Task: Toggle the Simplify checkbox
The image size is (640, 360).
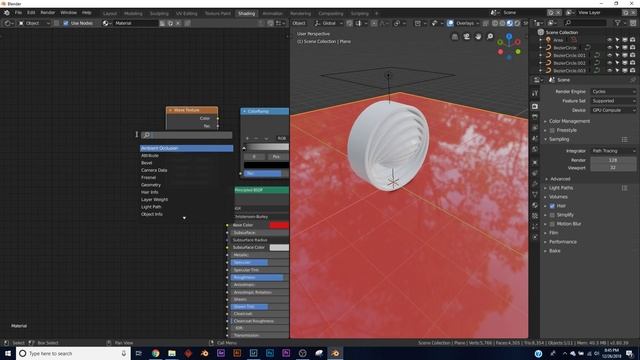Action: 552,215
